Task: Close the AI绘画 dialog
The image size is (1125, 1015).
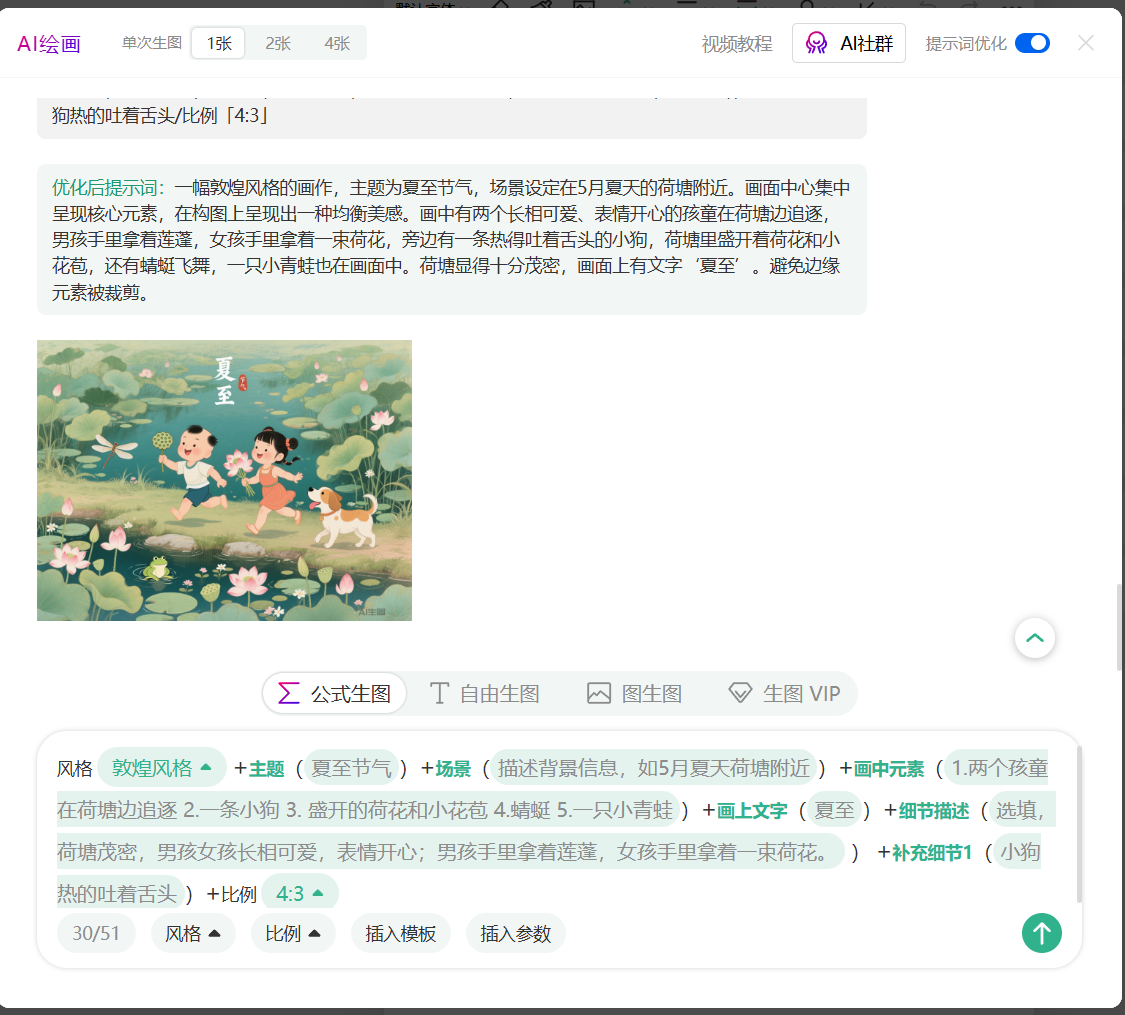Action: (x=1086, y=43)
